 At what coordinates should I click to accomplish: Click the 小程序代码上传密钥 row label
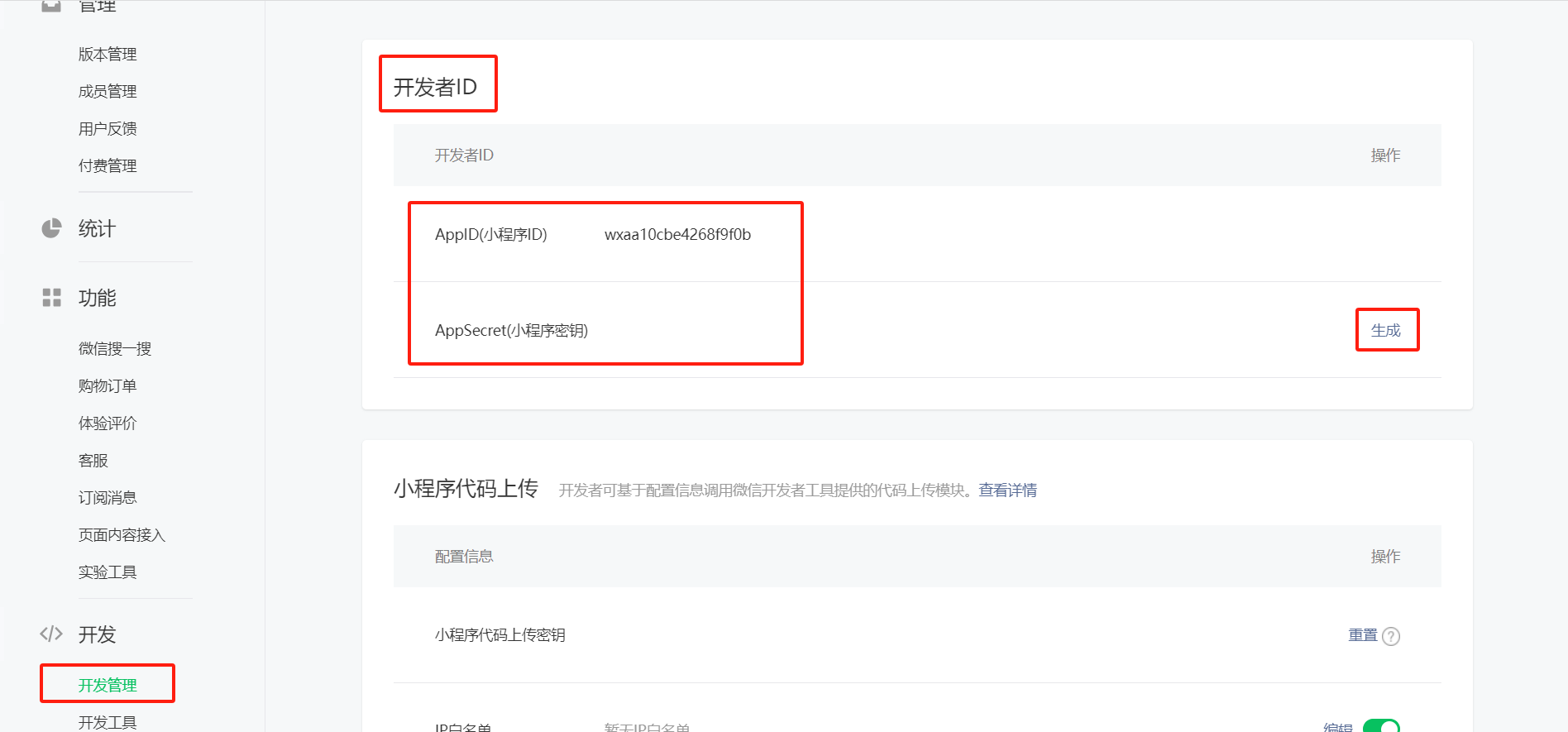click(500, 635)
